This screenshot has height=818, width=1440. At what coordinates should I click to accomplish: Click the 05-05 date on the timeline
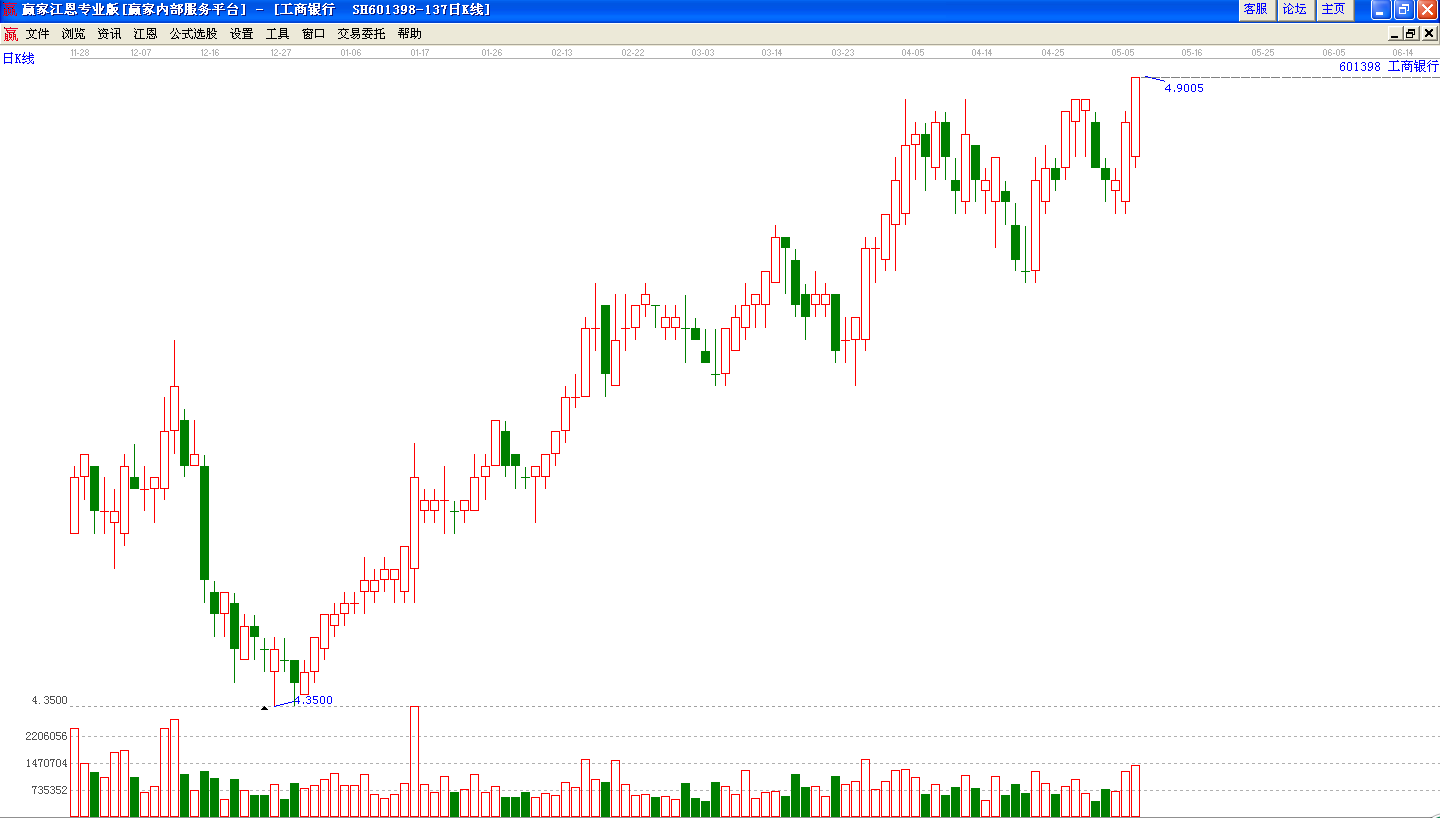[1122, 52]
